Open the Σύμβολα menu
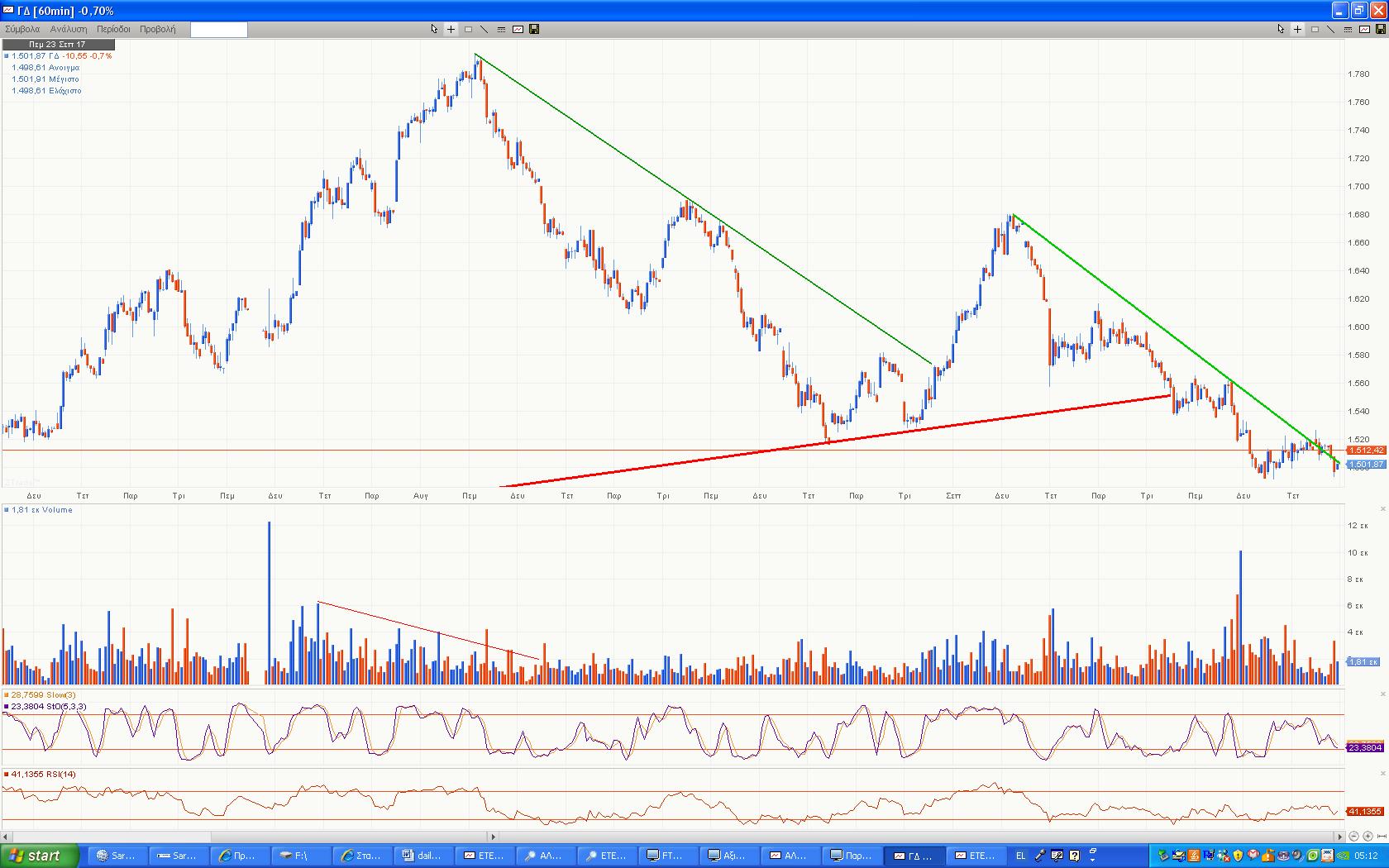1389x868 pixels. pyautogui.click(x=22, y=29)
